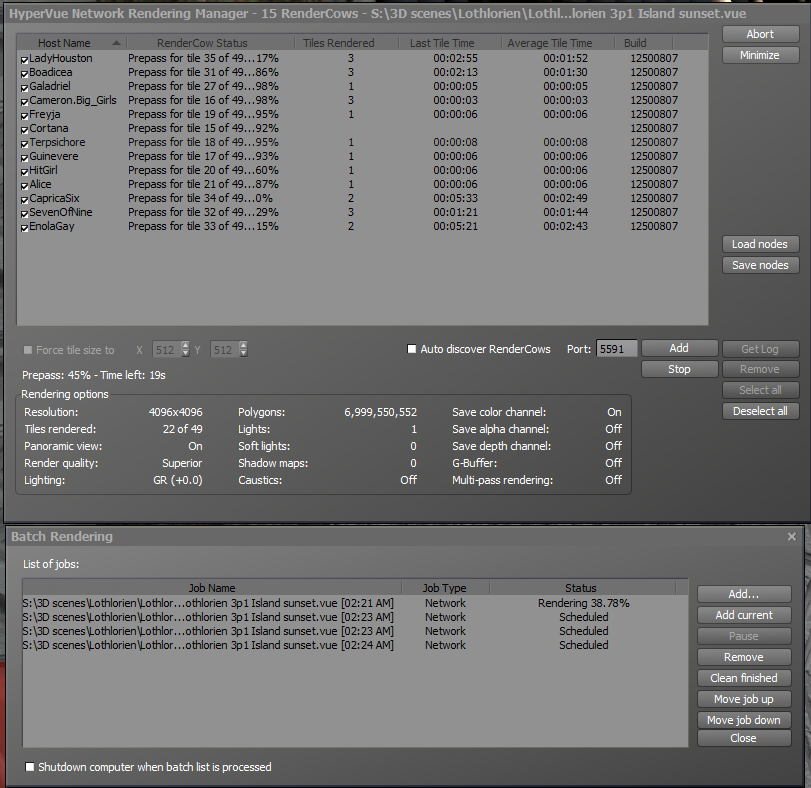Move job down in the queue

744,720
